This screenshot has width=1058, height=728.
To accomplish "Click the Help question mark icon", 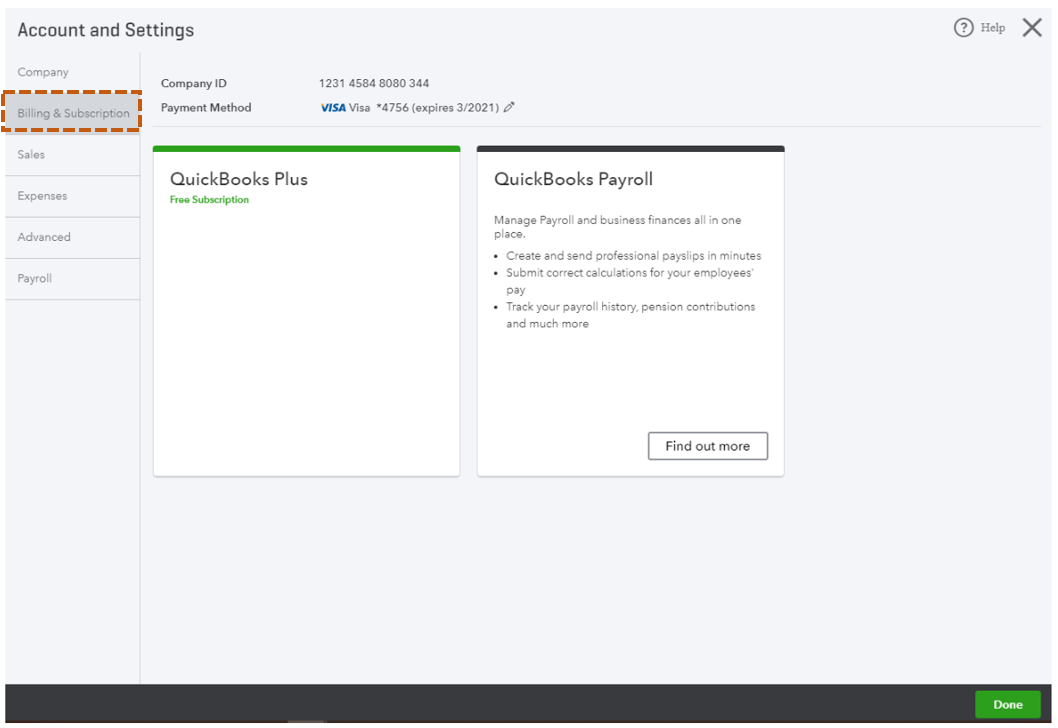I will point(963,28).
